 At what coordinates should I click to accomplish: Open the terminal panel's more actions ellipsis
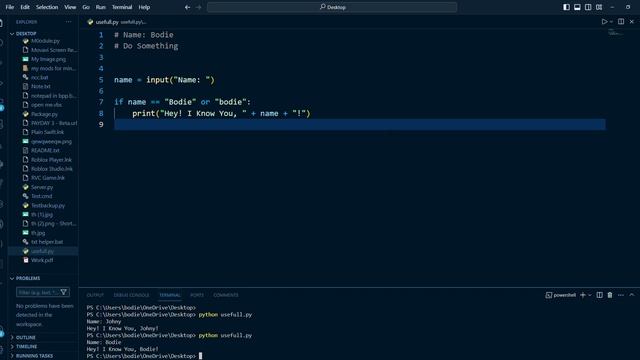(621, 295)
